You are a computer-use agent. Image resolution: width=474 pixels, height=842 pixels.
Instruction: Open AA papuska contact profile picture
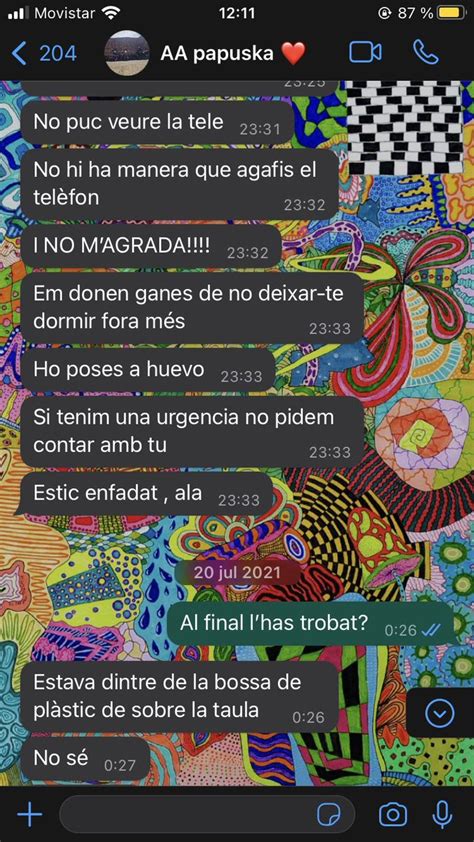tap(127, 53)
